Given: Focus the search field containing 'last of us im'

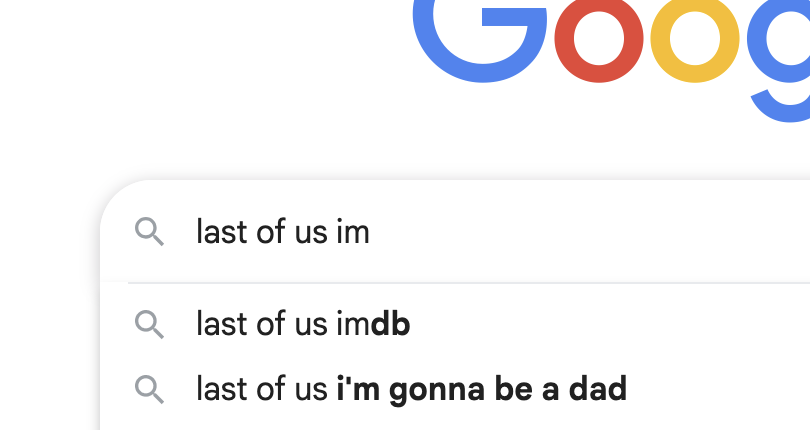Looking at the screenshot, I should (500, 233).
